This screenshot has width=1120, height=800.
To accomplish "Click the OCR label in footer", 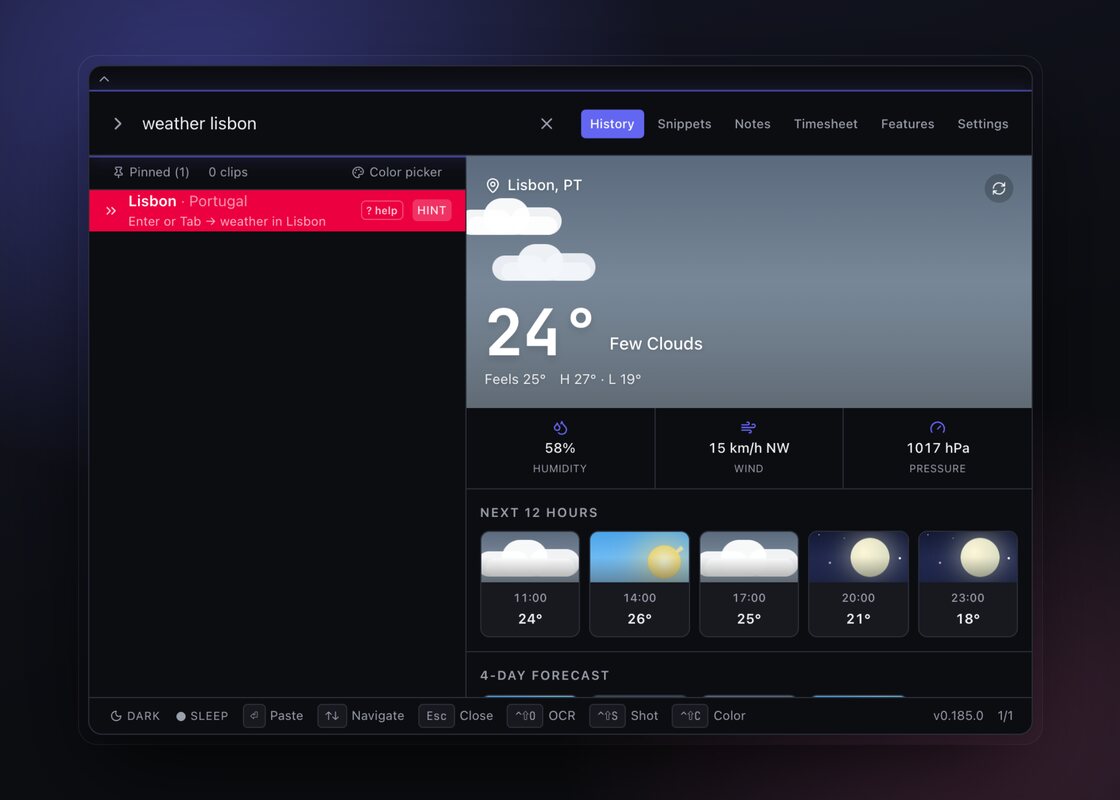I will tap(562, 716).
